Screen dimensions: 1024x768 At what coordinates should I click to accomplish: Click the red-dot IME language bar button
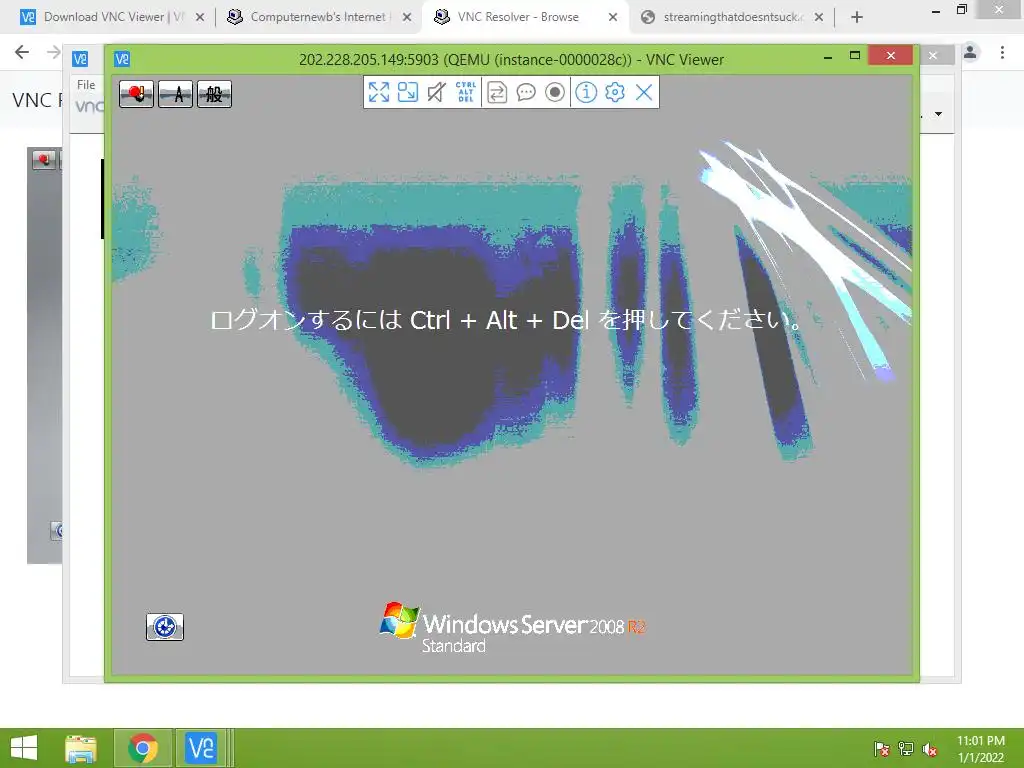[x=136, y=94]
